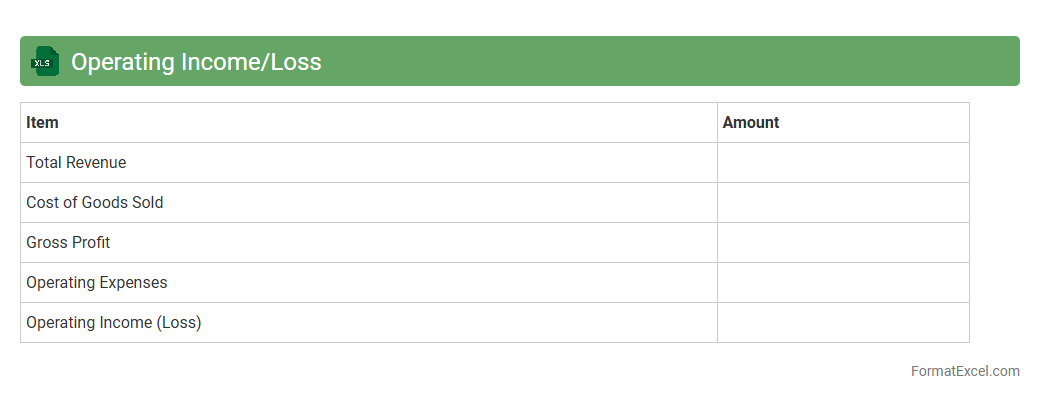Select the Item column header
The height and width of the screenshot is (400, 1040).
[43, 122]
